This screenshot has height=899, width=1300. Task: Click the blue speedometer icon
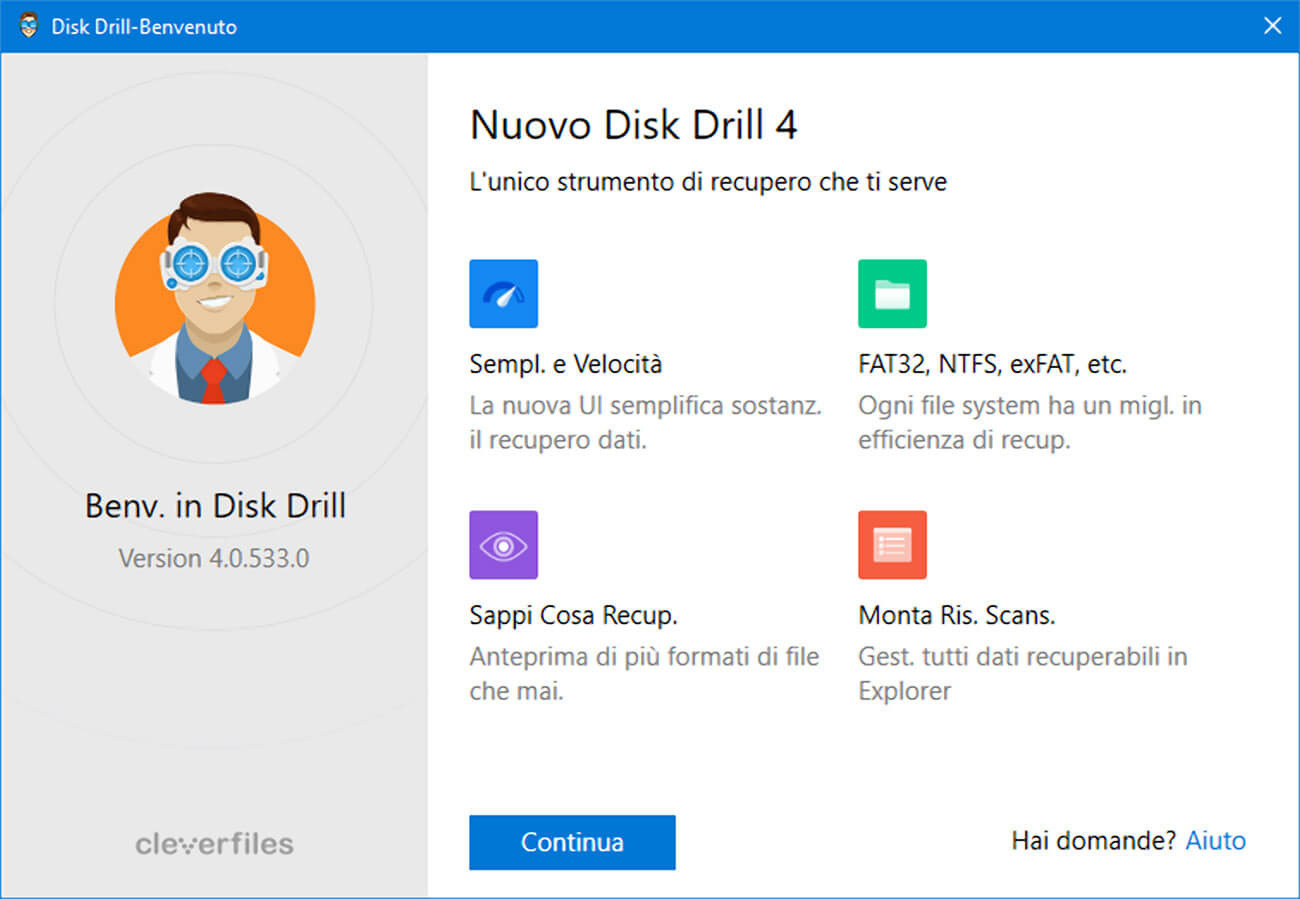(503, 294)
